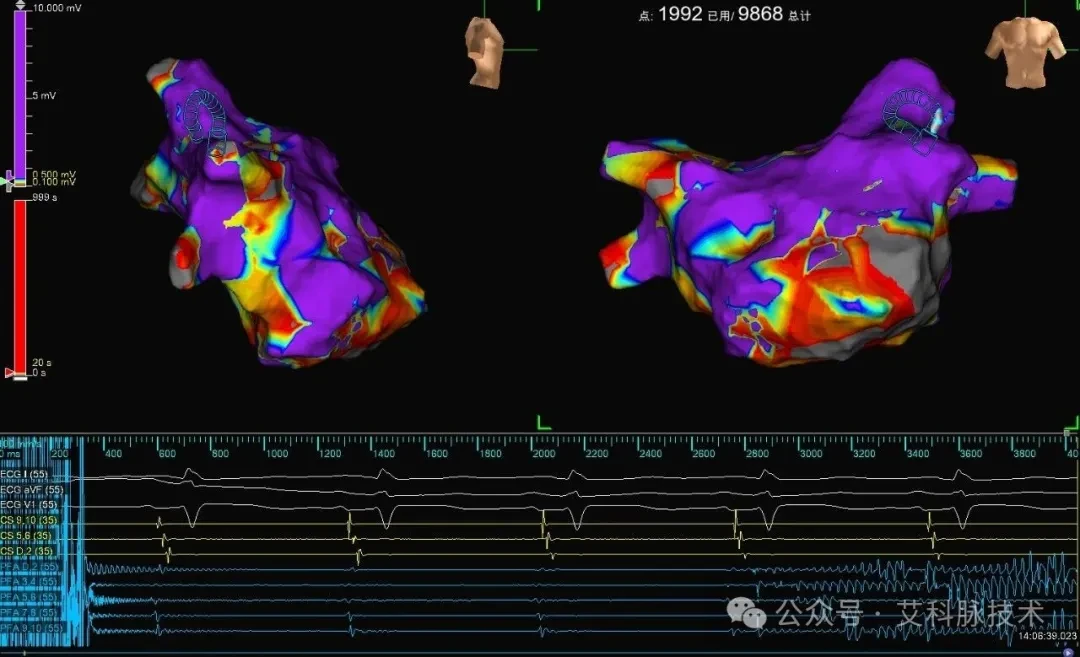Click the small handle at the ruler's right end
The width and height of the screenshot is (1080, 657).
1067,432
